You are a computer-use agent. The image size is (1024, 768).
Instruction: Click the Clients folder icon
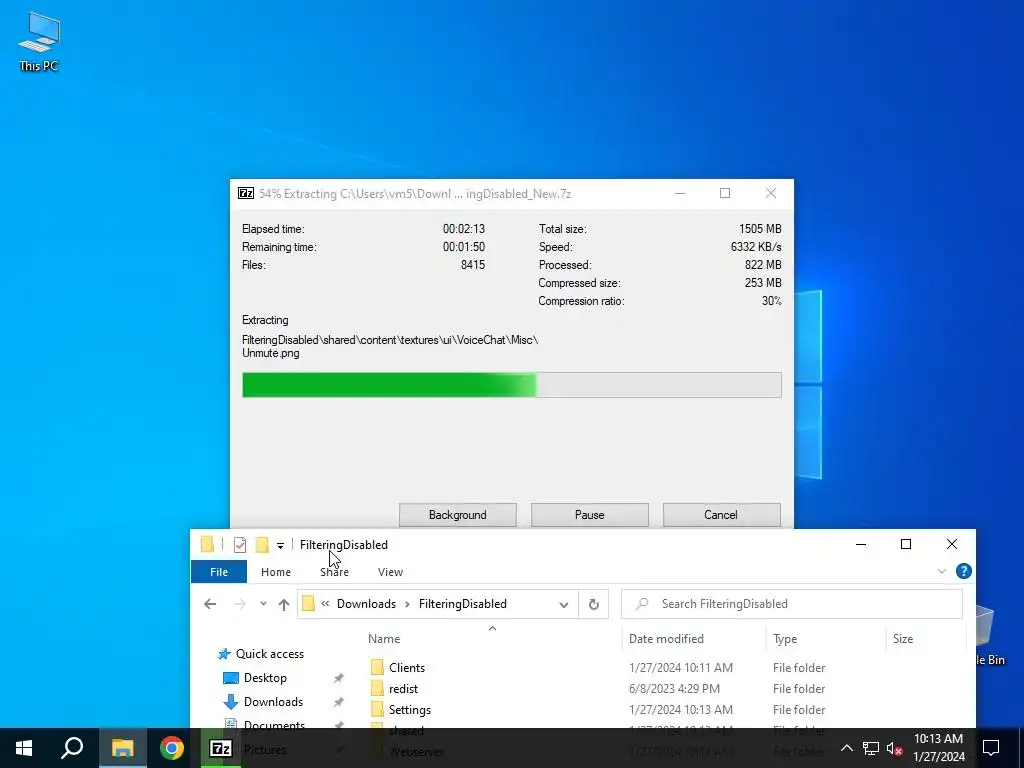coord(377,667)
